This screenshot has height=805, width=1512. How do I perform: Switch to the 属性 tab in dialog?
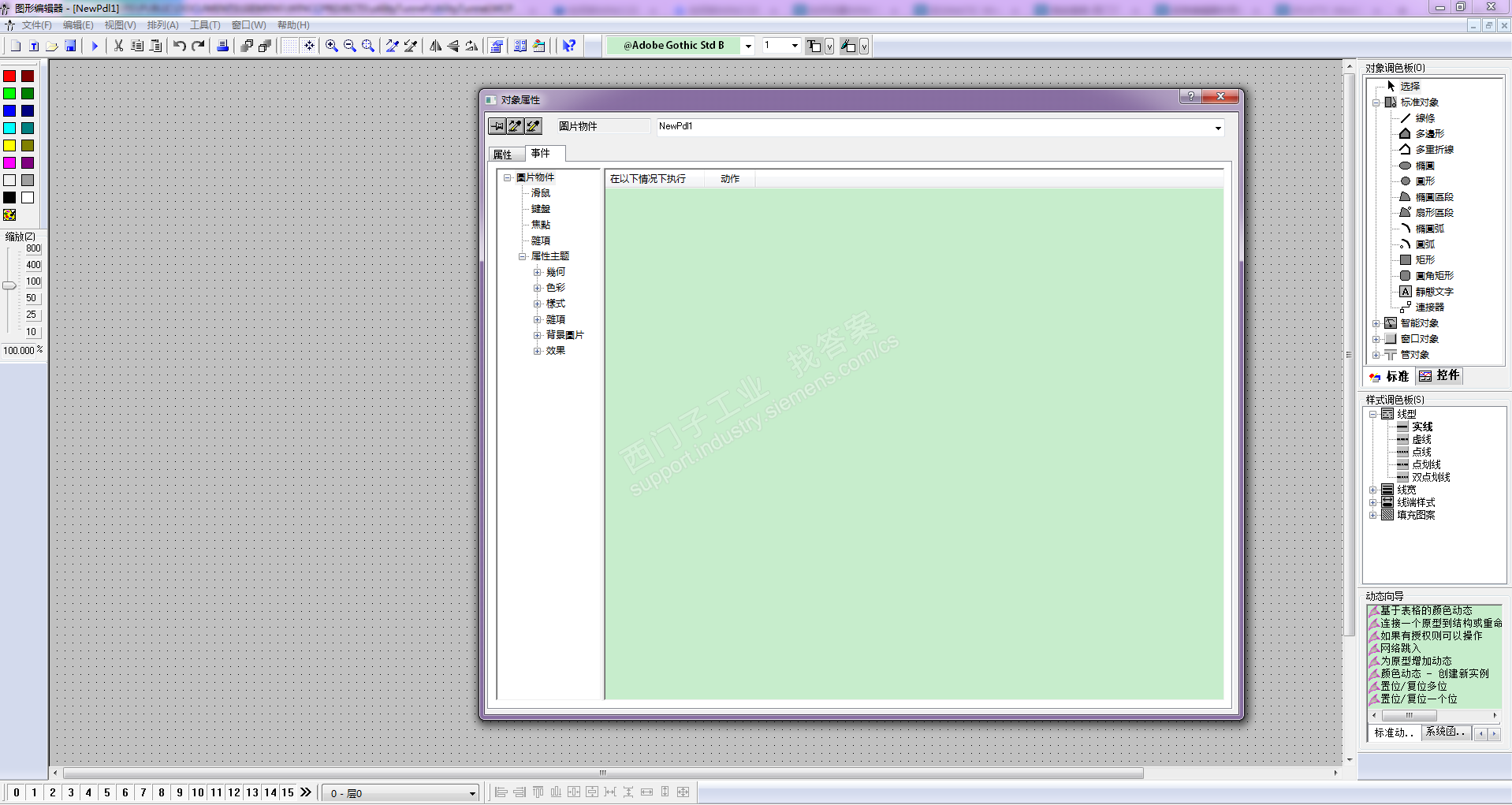pyautogui.click(x=503, y=155)
